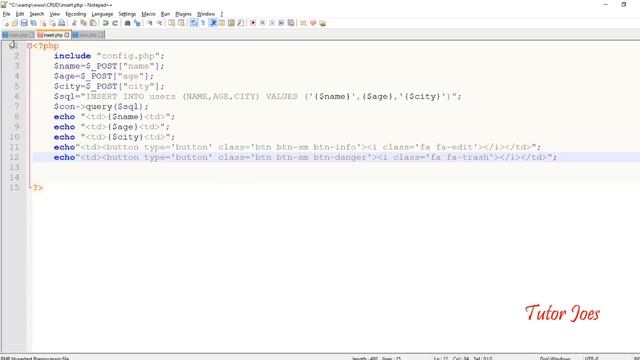Image resolution: width=640 pixels, height=360 pixels.
Task: Toggle the Function List icon
Action: pyautogui.click(x=240, y=23)
